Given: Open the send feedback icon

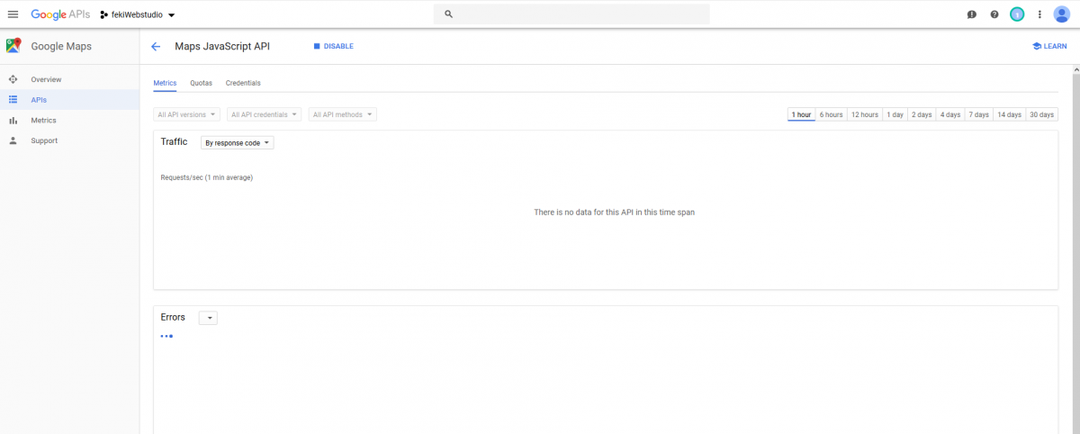Looking at the screenshot, I should [972, 14].
